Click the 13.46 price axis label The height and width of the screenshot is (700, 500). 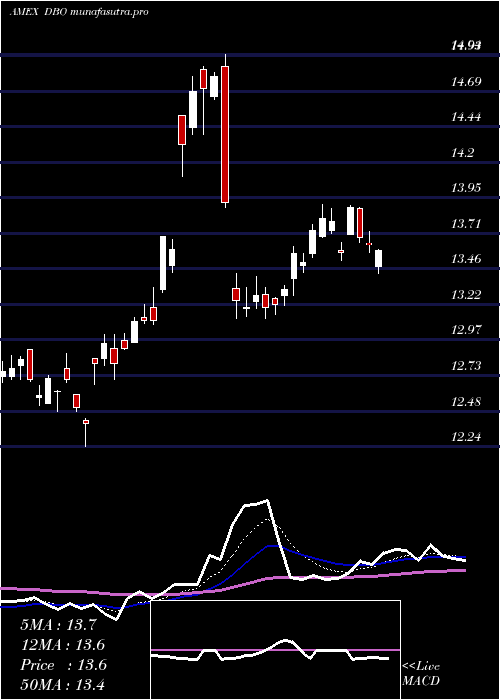(466, 258)
